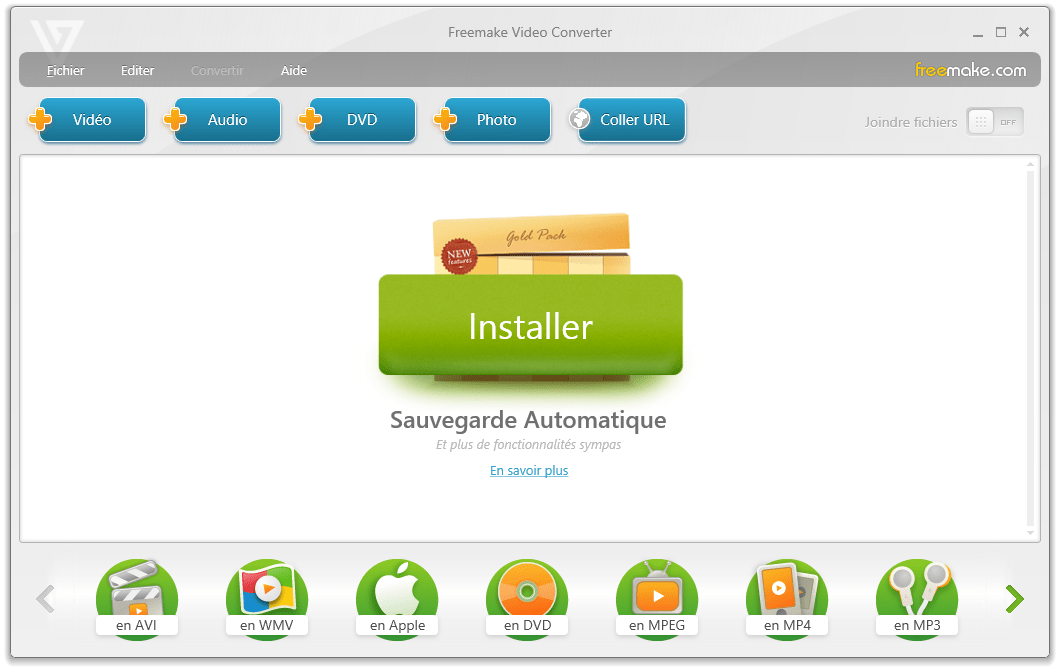Click the Sauvegarde Automatique heading
Image resolution: width=1060 pixels, height=670 pixels.
coord(528,420)
